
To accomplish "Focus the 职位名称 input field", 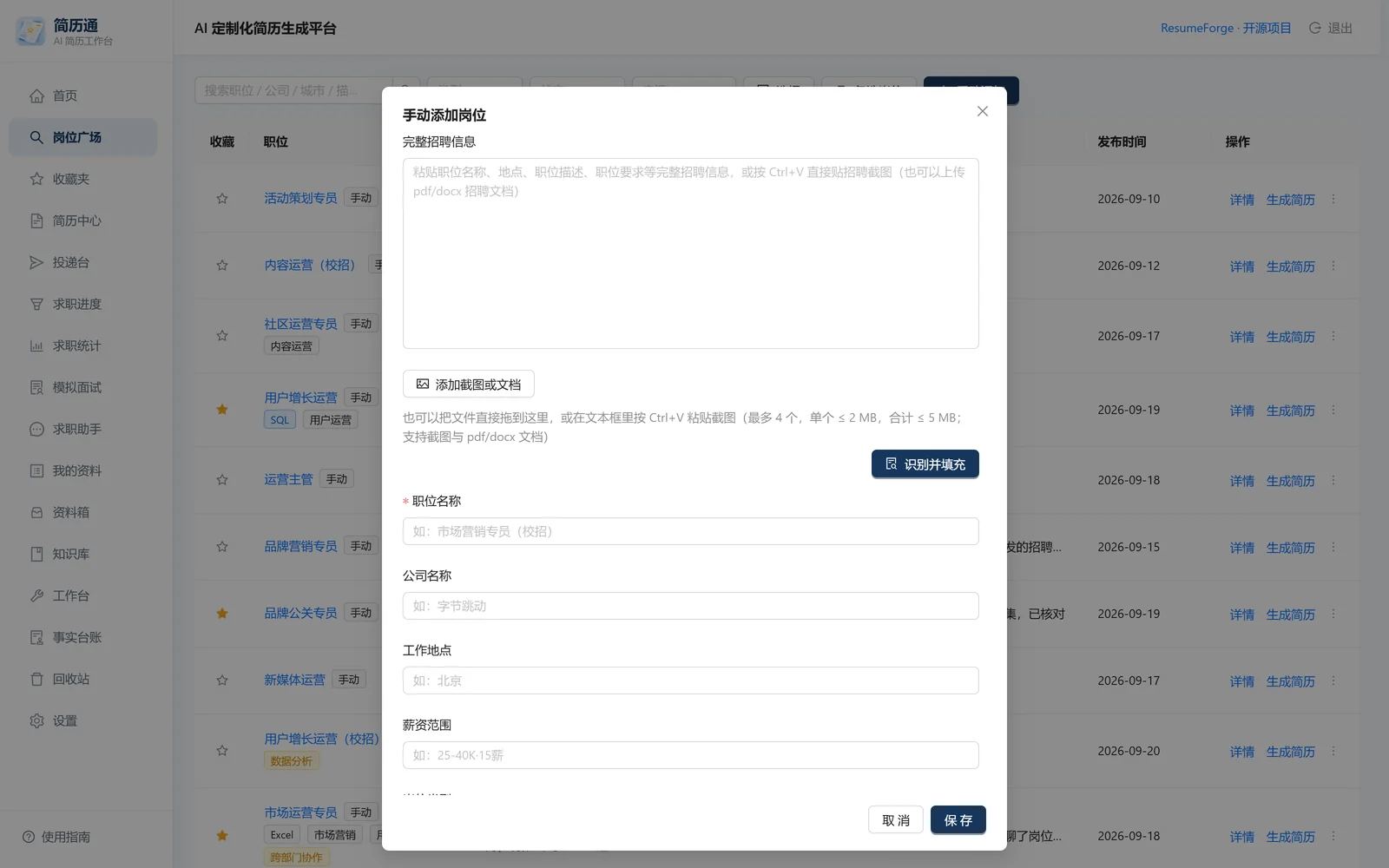I will pos(691,531).
